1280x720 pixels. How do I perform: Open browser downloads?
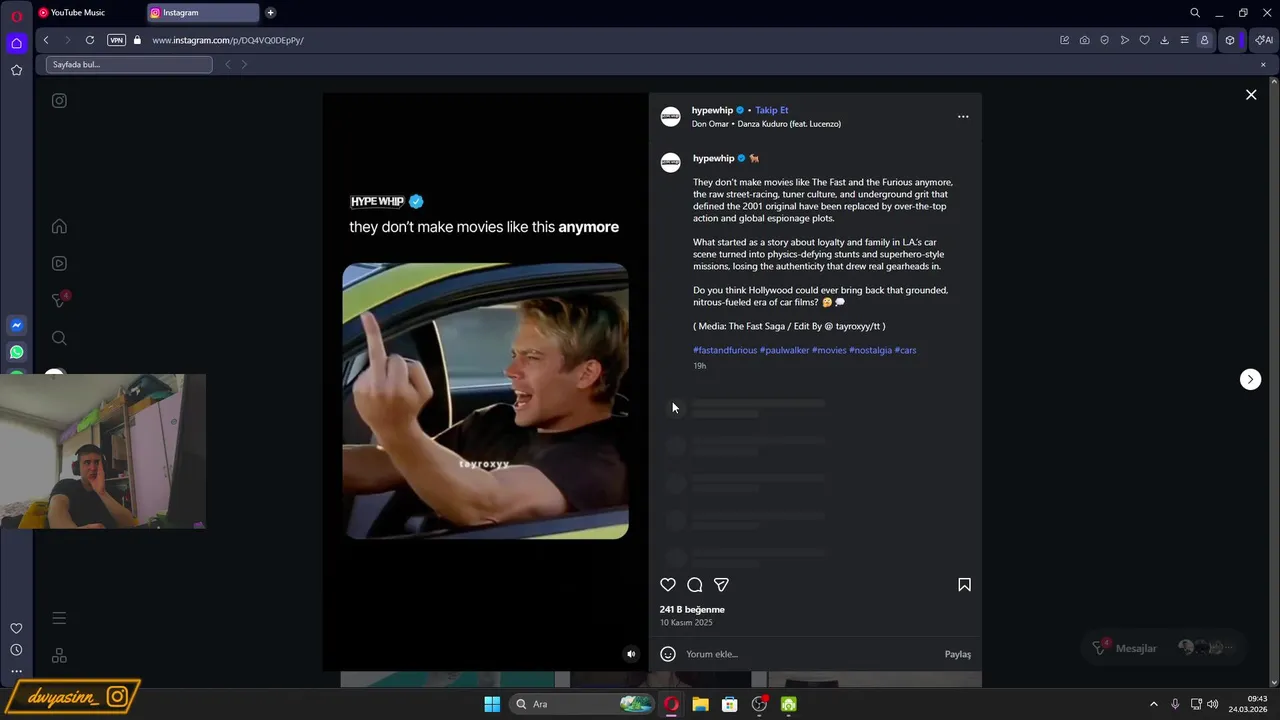pyautogui.click(x=1165, y=40)
